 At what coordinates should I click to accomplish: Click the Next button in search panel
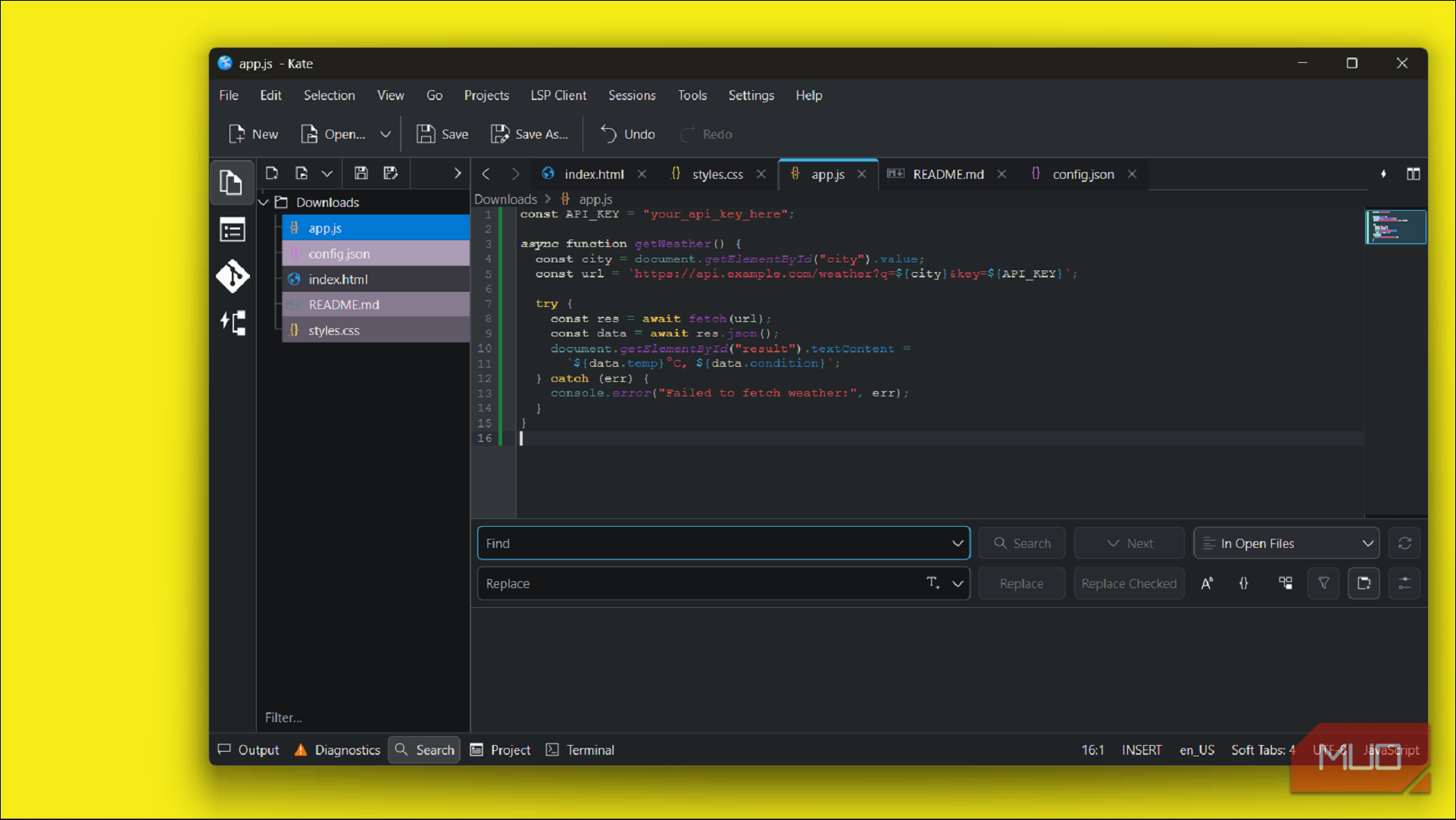(1129, 543)
